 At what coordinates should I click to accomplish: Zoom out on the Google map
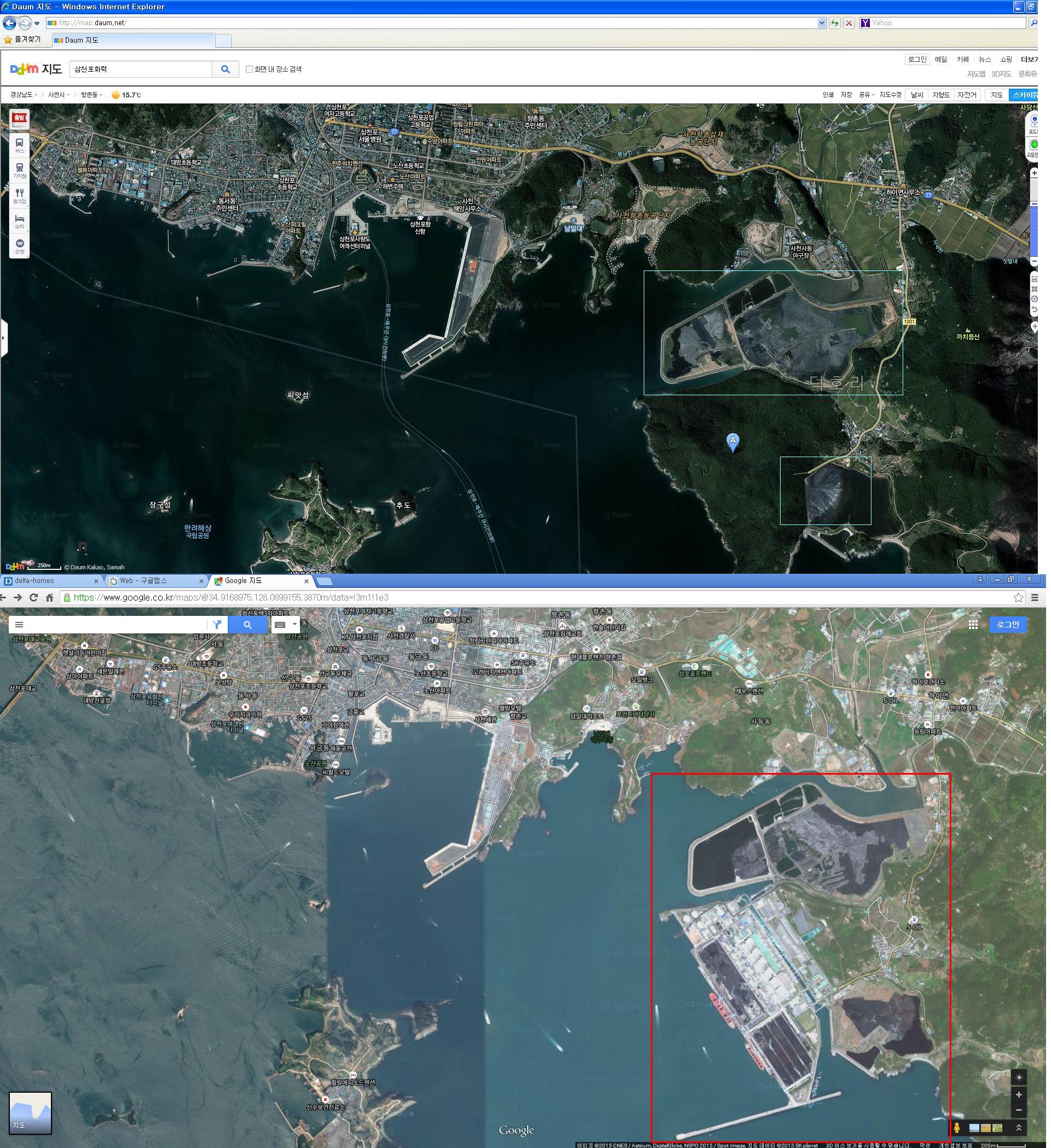tap(1019, 1110)
